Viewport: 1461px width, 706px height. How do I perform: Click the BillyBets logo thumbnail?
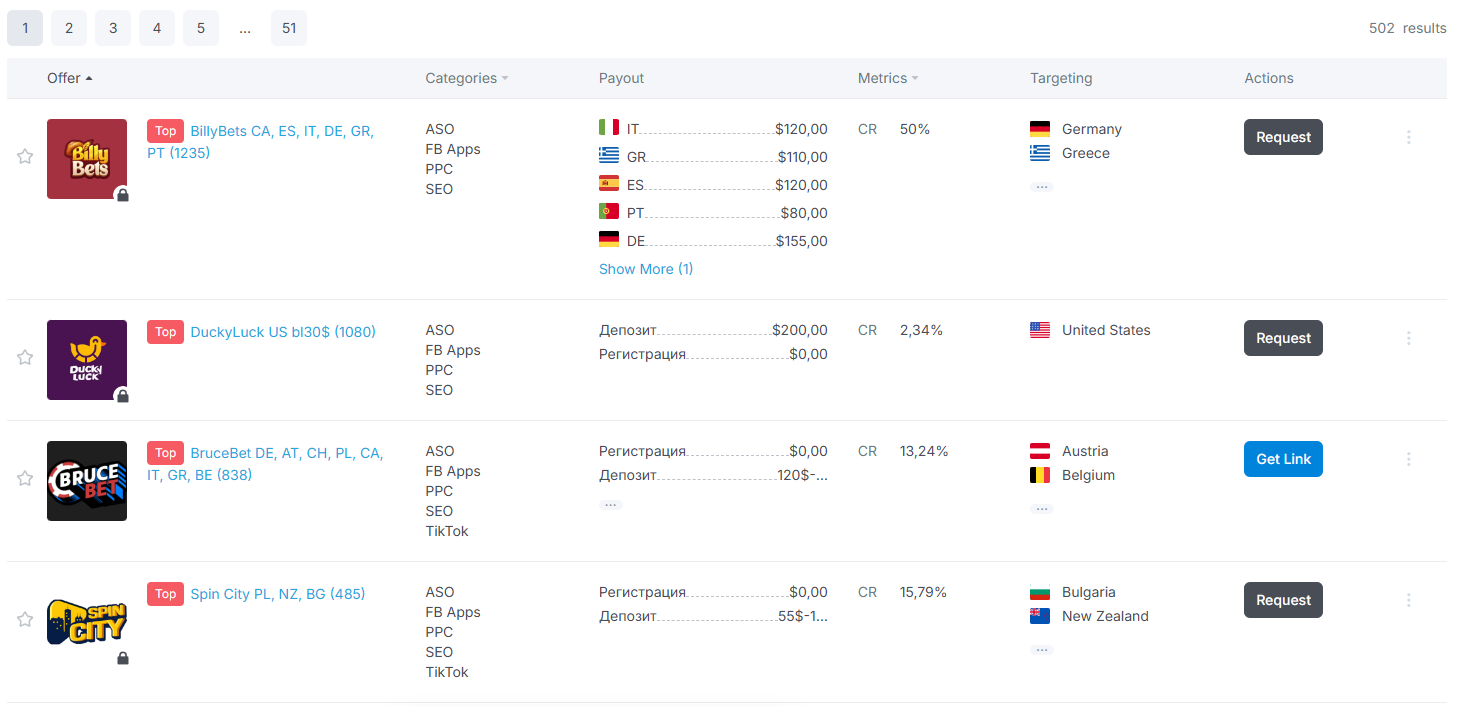[87, 159]
